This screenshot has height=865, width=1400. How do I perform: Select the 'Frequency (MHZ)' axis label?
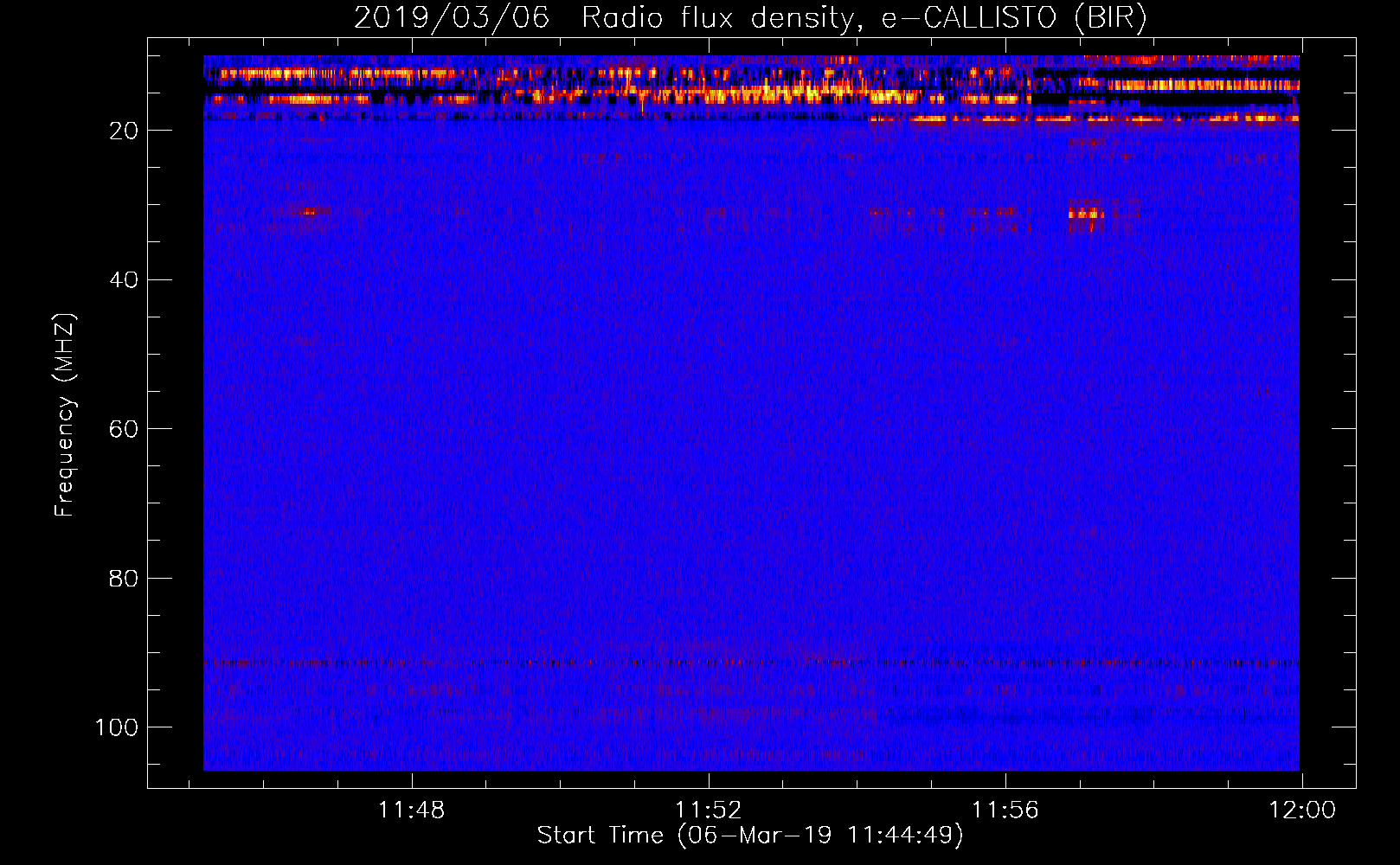[x=65, y=414]
